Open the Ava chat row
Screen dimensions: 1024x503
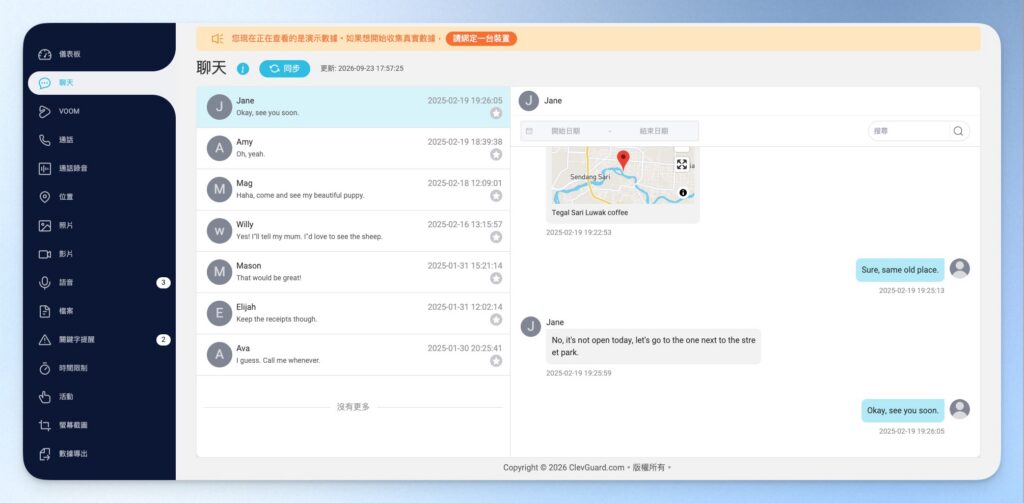click(353, 354)
